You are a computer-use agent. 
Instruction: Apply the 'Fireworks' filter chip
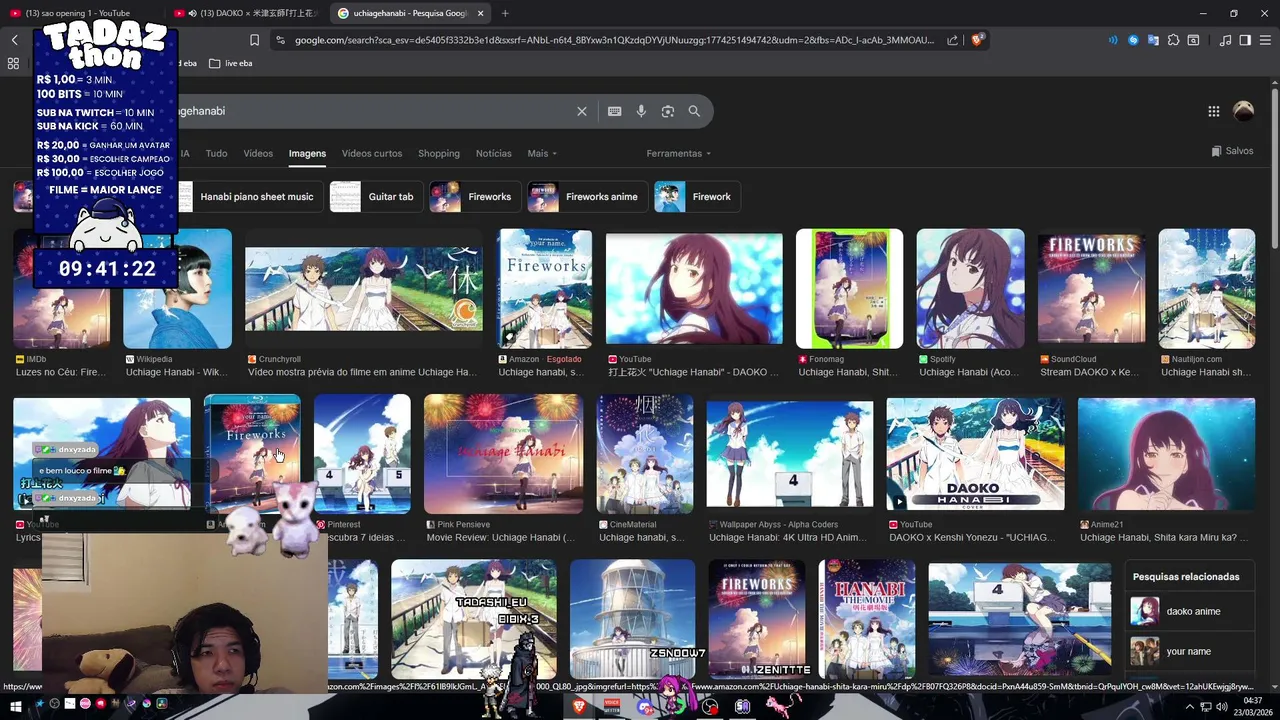[x=474, y=197]
